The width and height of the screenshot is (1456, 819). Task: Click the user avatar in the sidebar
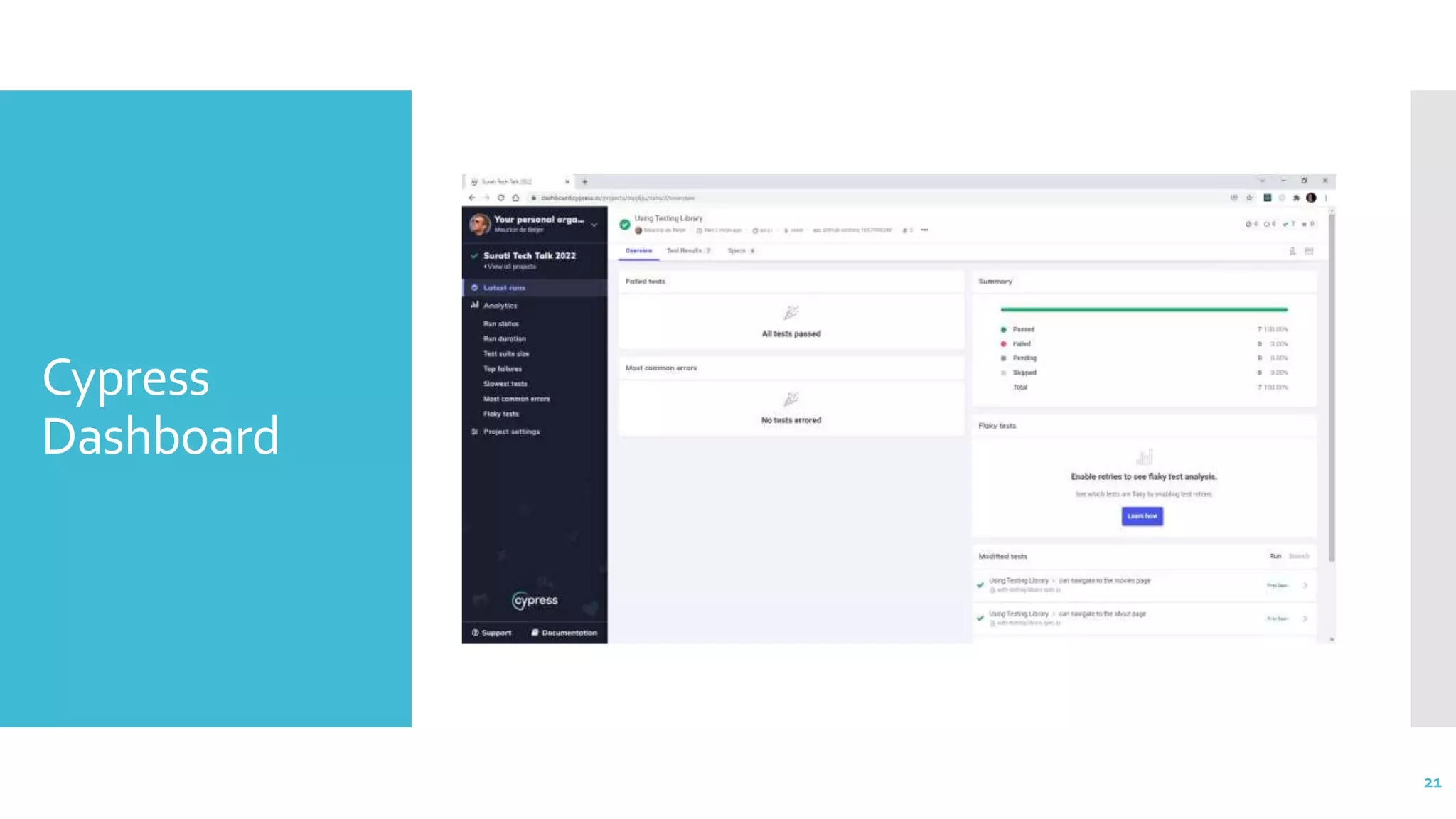click(x=480, y=224)
